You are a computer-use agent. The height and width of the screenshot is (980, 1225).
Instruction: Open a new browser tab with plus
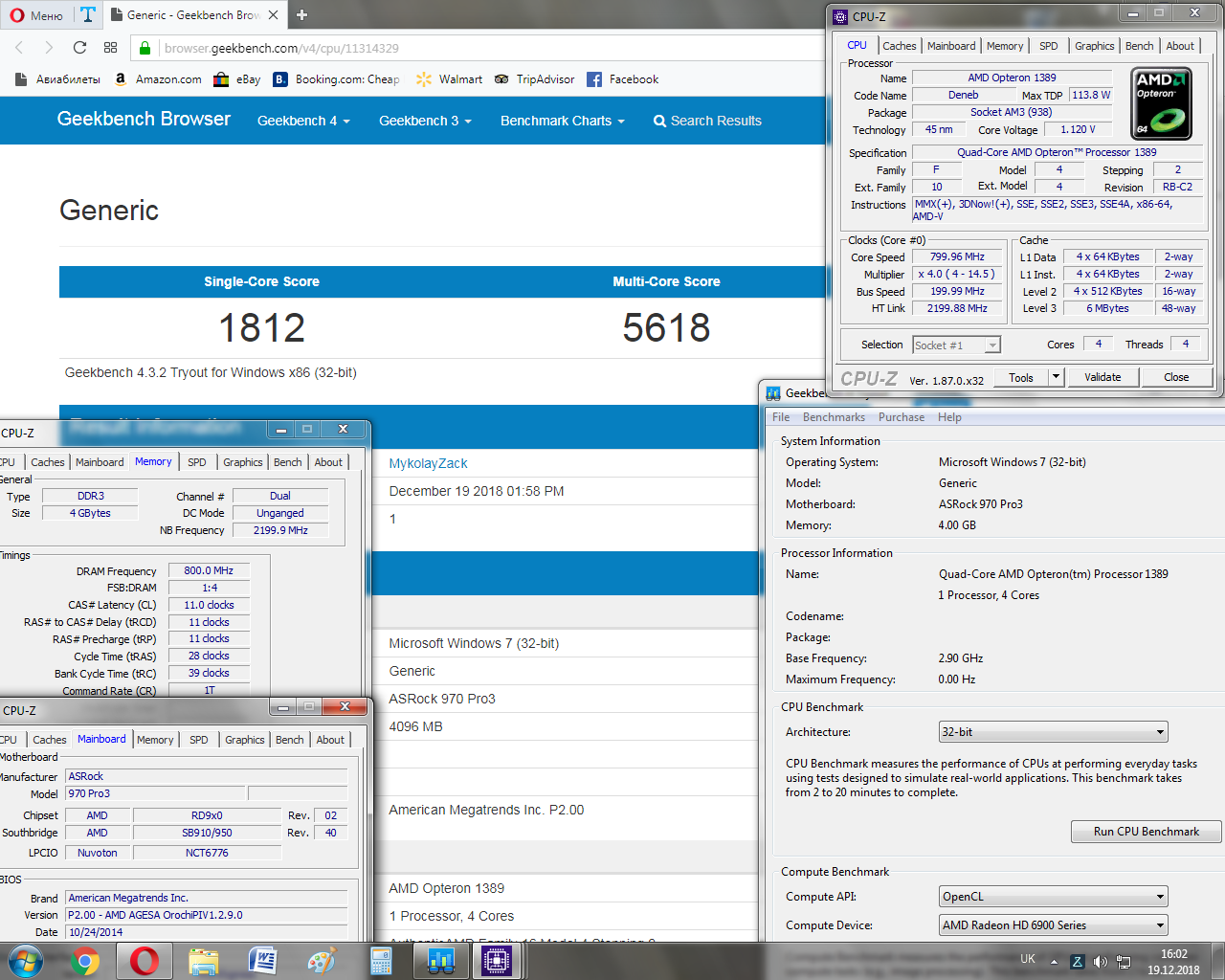click(301, 14)
